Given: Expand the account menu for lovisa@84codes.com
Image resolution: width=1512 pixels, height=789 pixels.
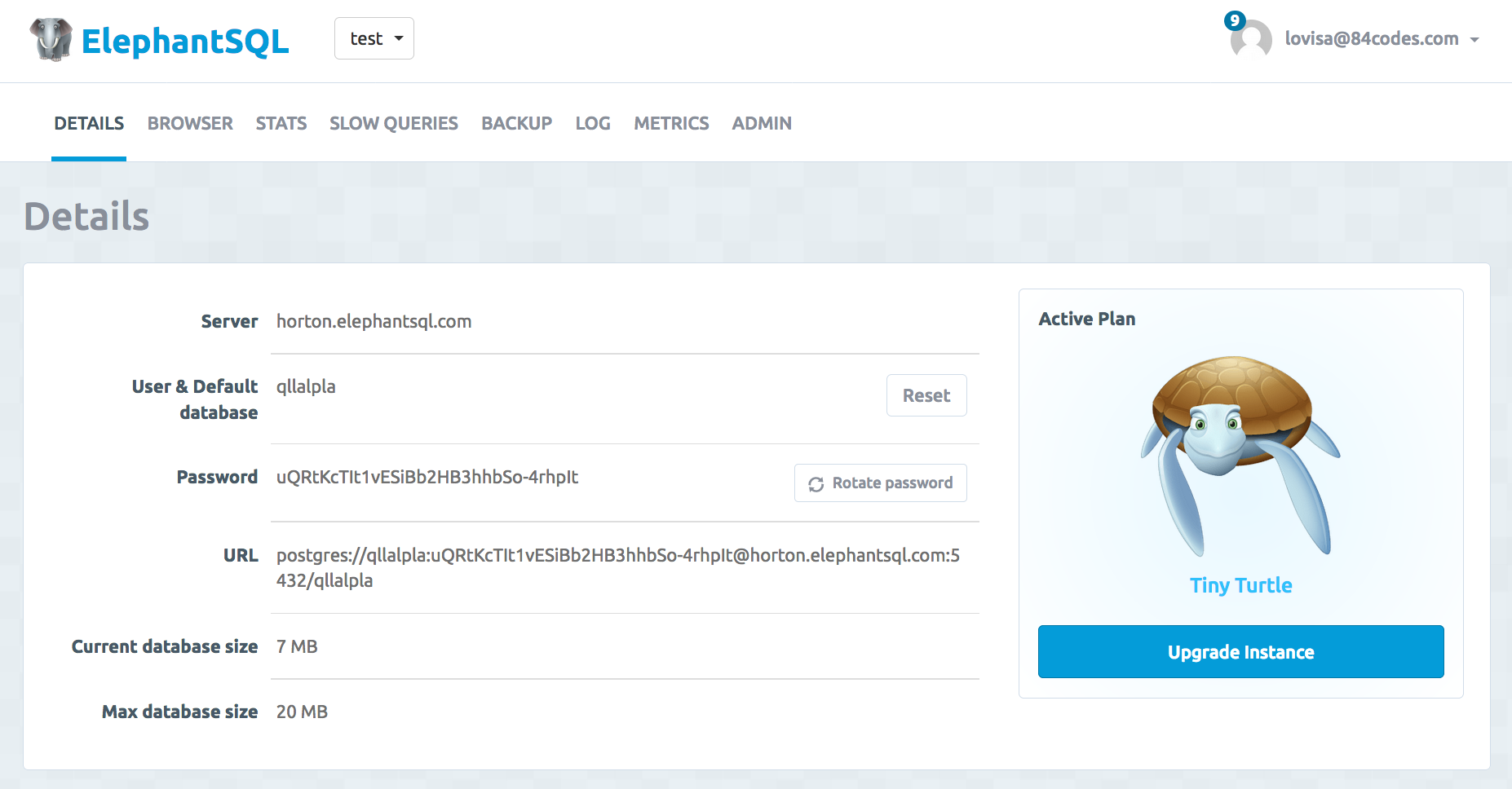Looking at the screenshot, I should 1372,38.
